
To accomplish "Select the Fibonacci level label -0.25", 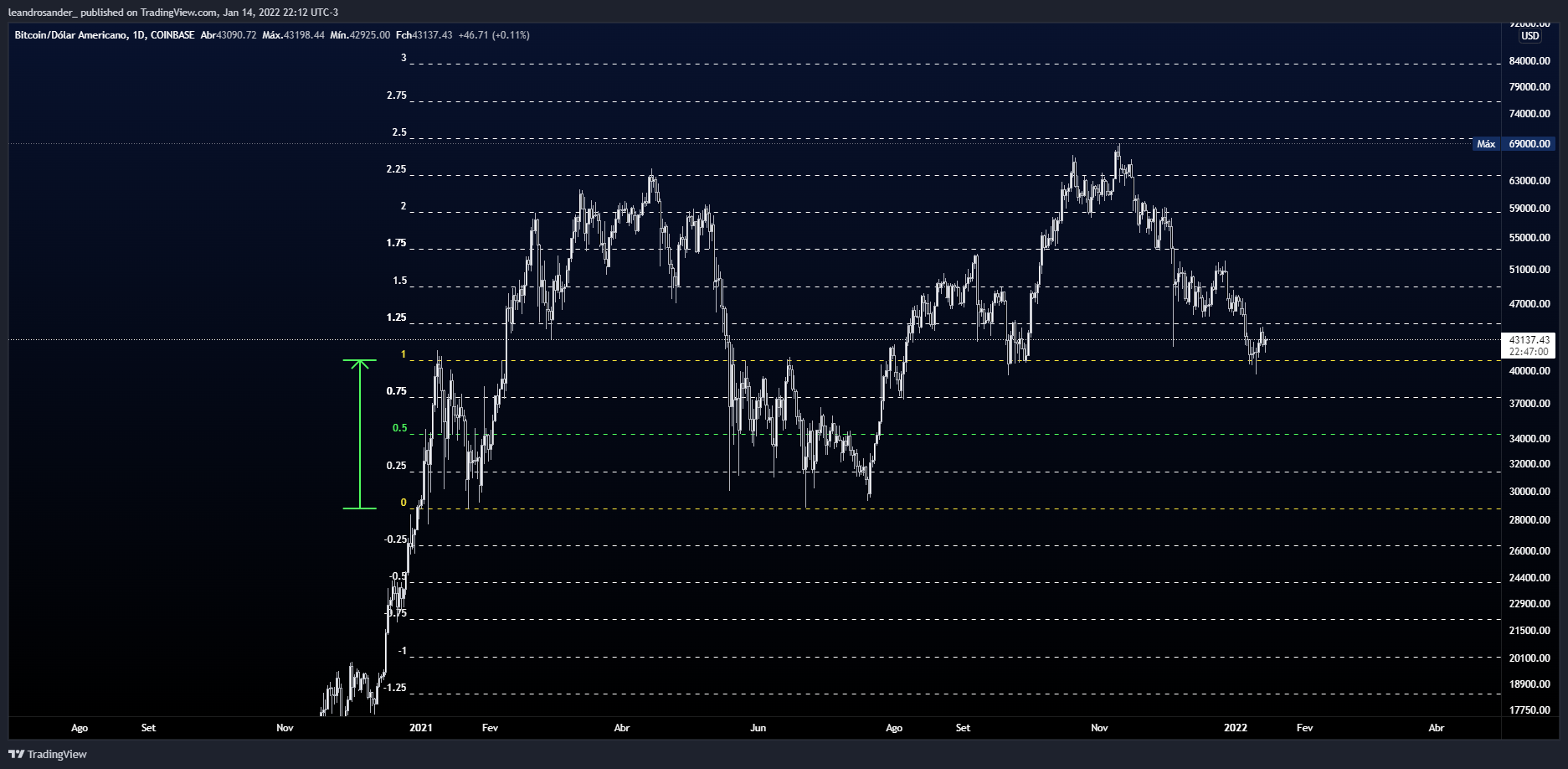I will point(395,539).
